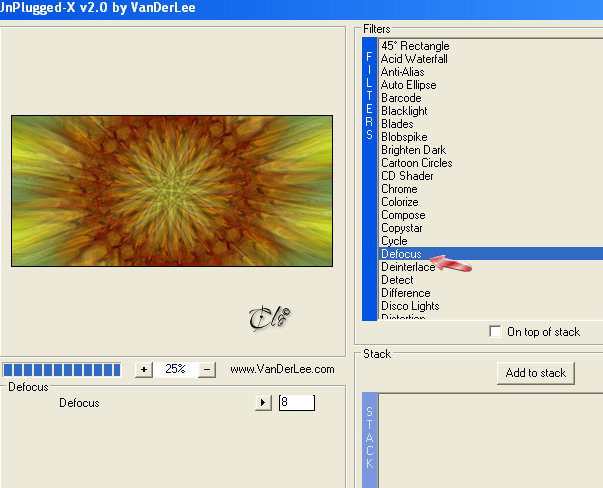Click the Add to stack button
603x488 pixels.
536,373
